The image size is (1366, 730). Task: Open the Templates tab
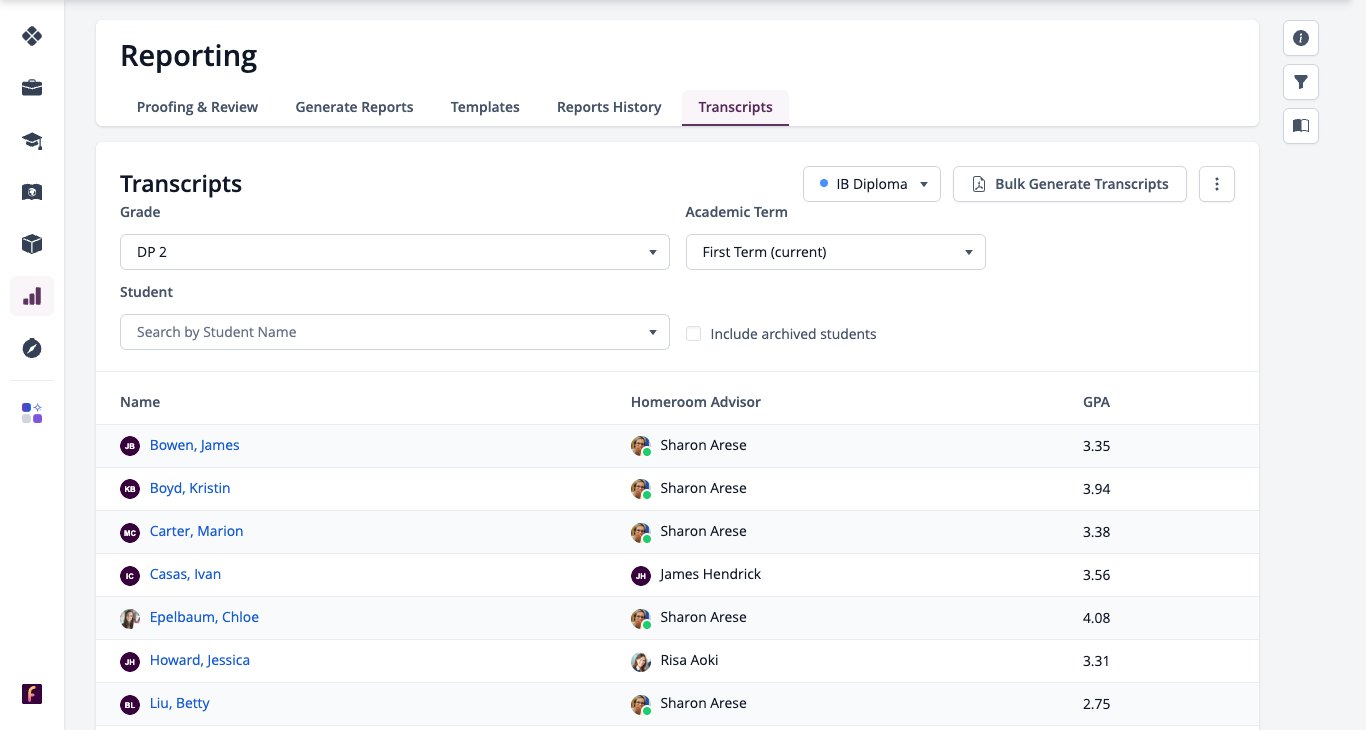pos(485,107)
